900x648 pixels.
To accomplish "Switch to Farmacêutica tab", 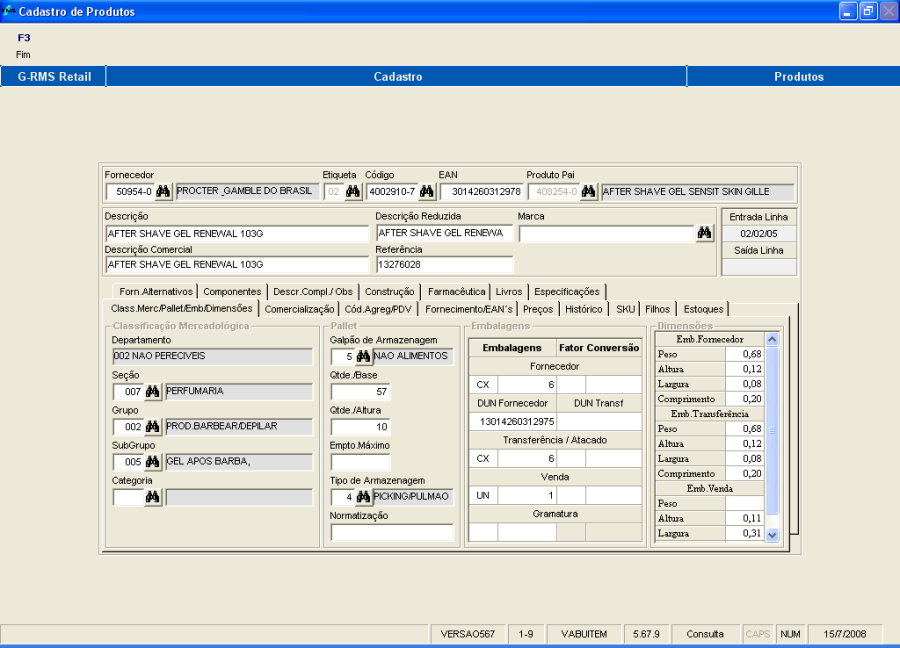I will click(456, 292).
